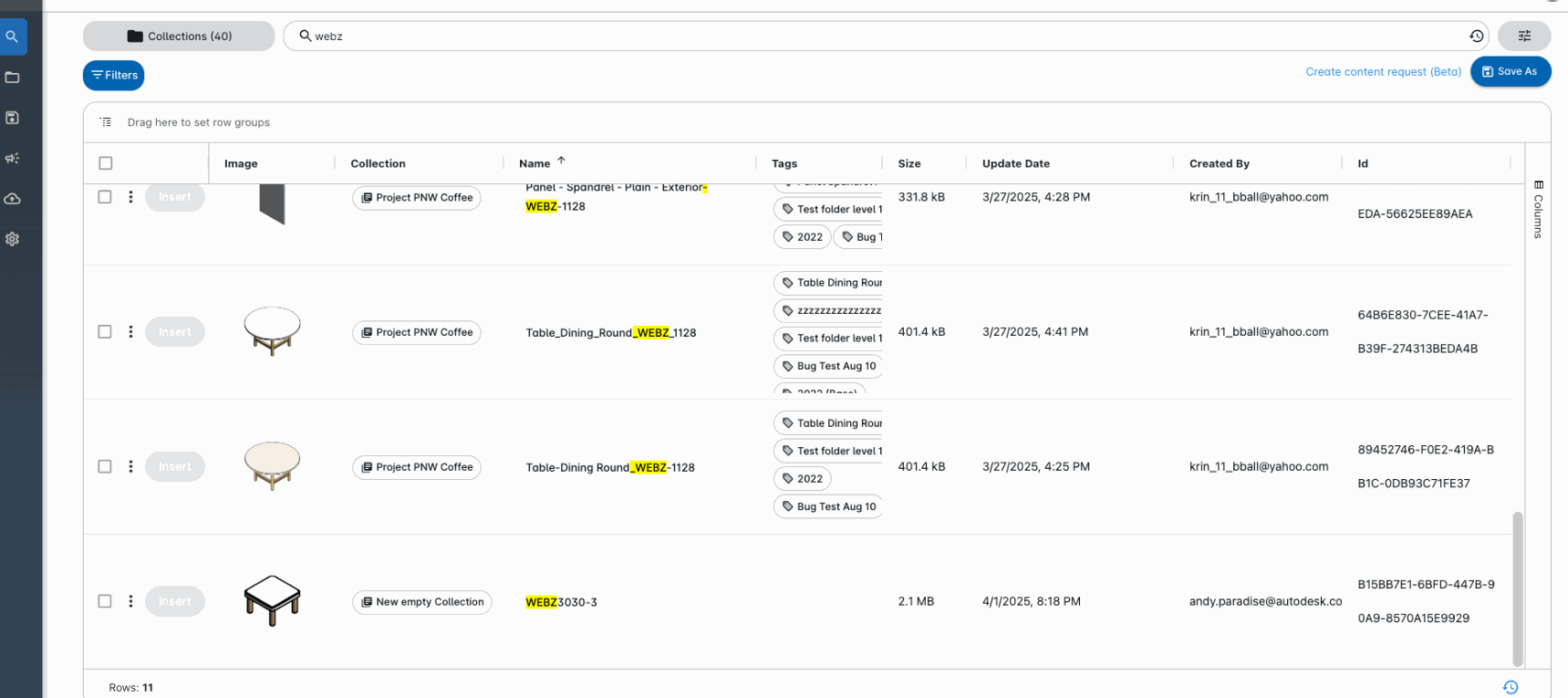Click the history icon next to the row count

pyautogui.click(x=1510, y=687)
